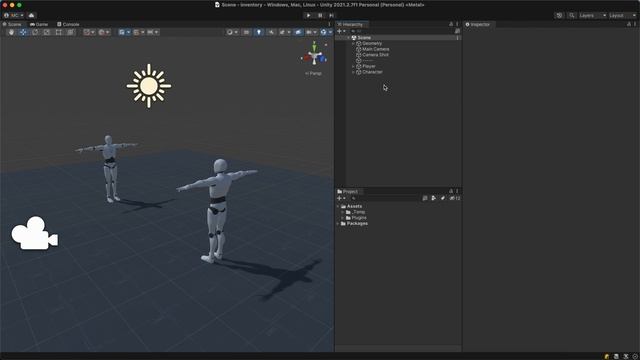Click the blue Z axis on orientation gizmo

[x=322, y=59]
